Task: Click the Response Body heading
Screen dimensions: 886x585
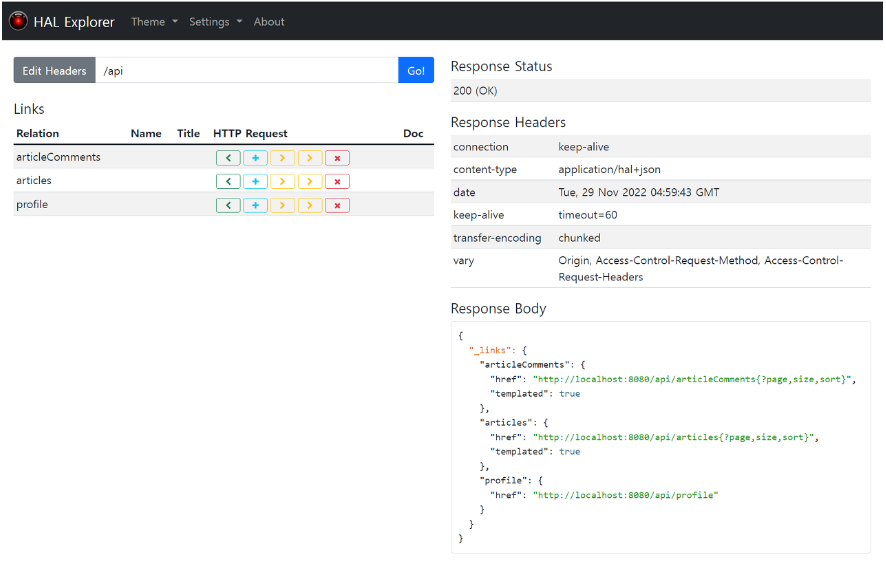Action: (x=498, y=309)
